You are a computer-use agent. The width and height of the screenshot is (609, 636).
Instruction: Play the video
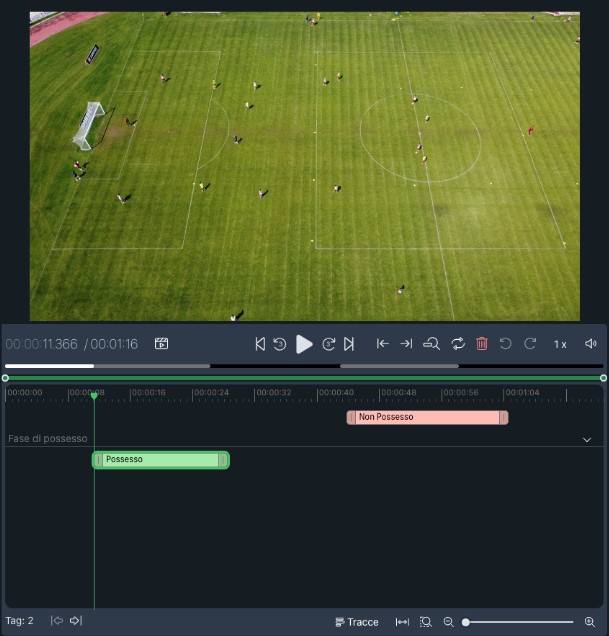click(x=304, y=344)
